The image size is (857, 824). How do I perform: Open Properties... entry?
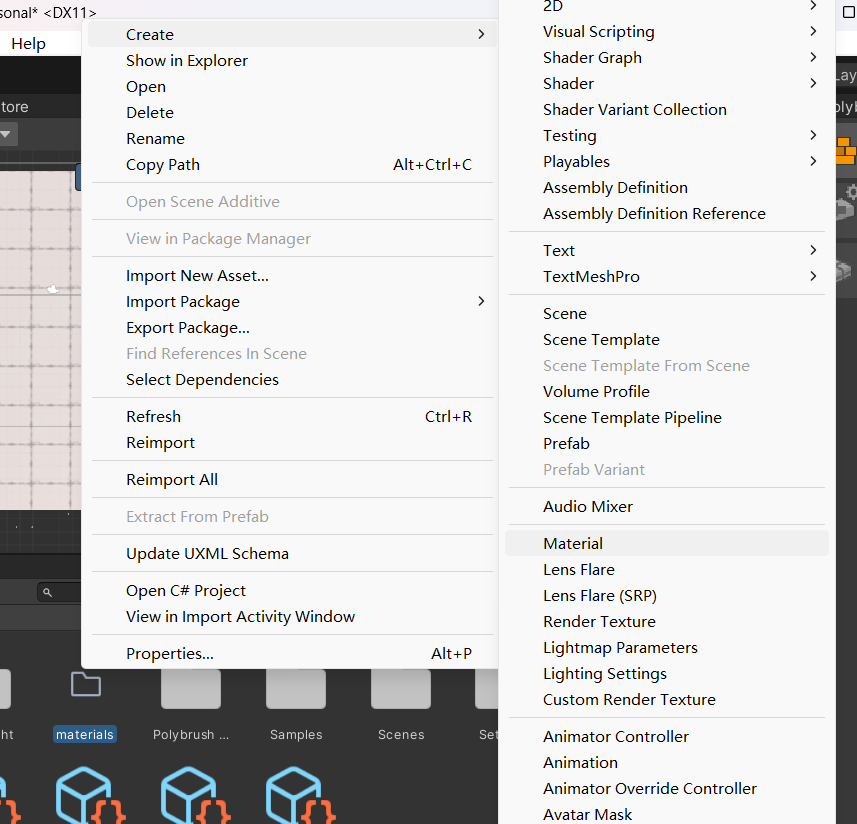coord(292,654)
